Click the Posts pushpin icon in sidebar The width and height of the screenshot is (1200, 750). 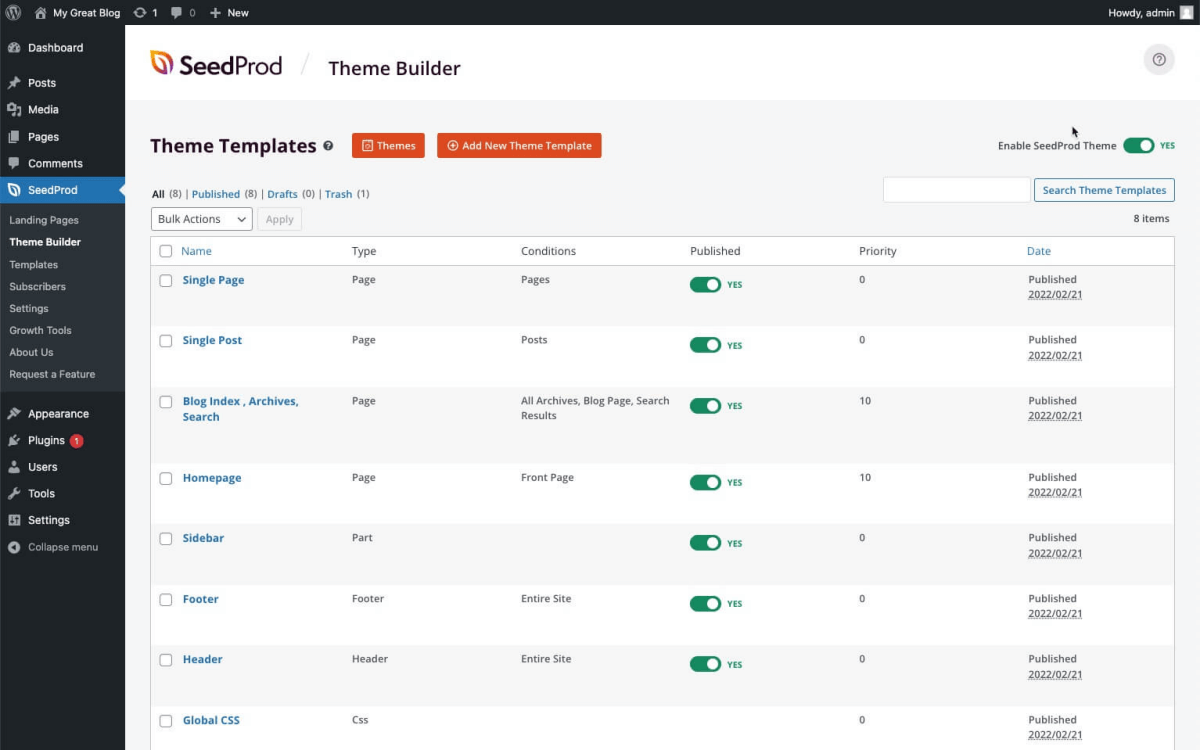click(17, 82)
